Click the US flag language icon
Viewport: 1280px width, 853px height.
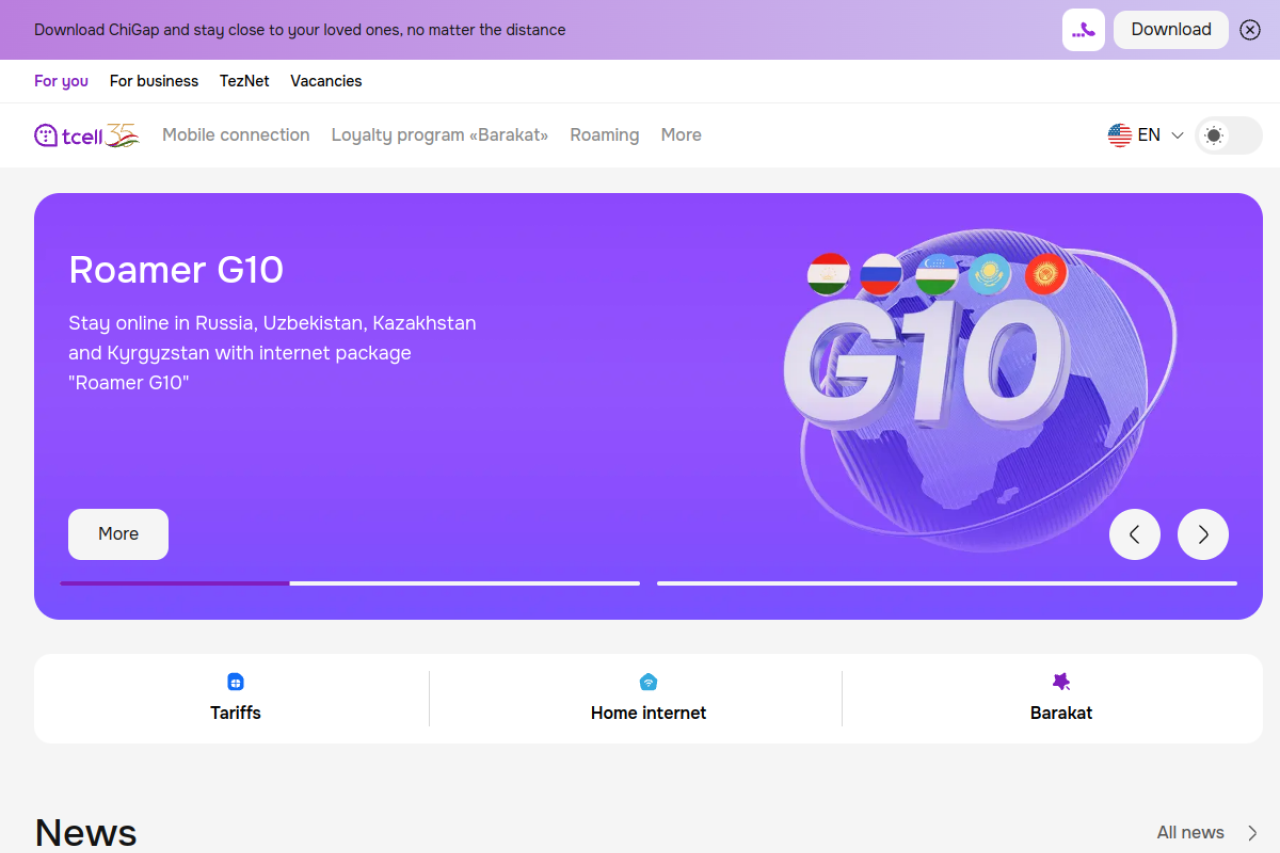click(1120, 135)
